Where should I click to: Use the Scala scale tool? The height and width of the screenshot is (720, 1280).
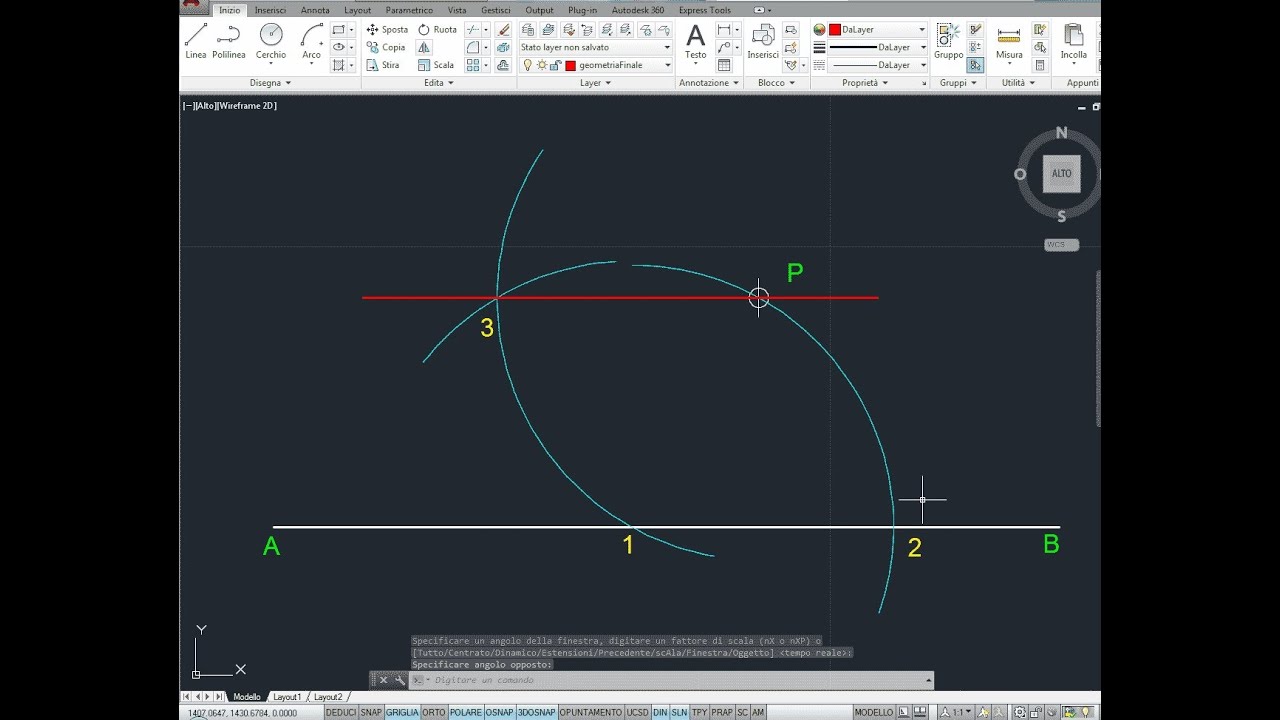click(x=435, y=65)
